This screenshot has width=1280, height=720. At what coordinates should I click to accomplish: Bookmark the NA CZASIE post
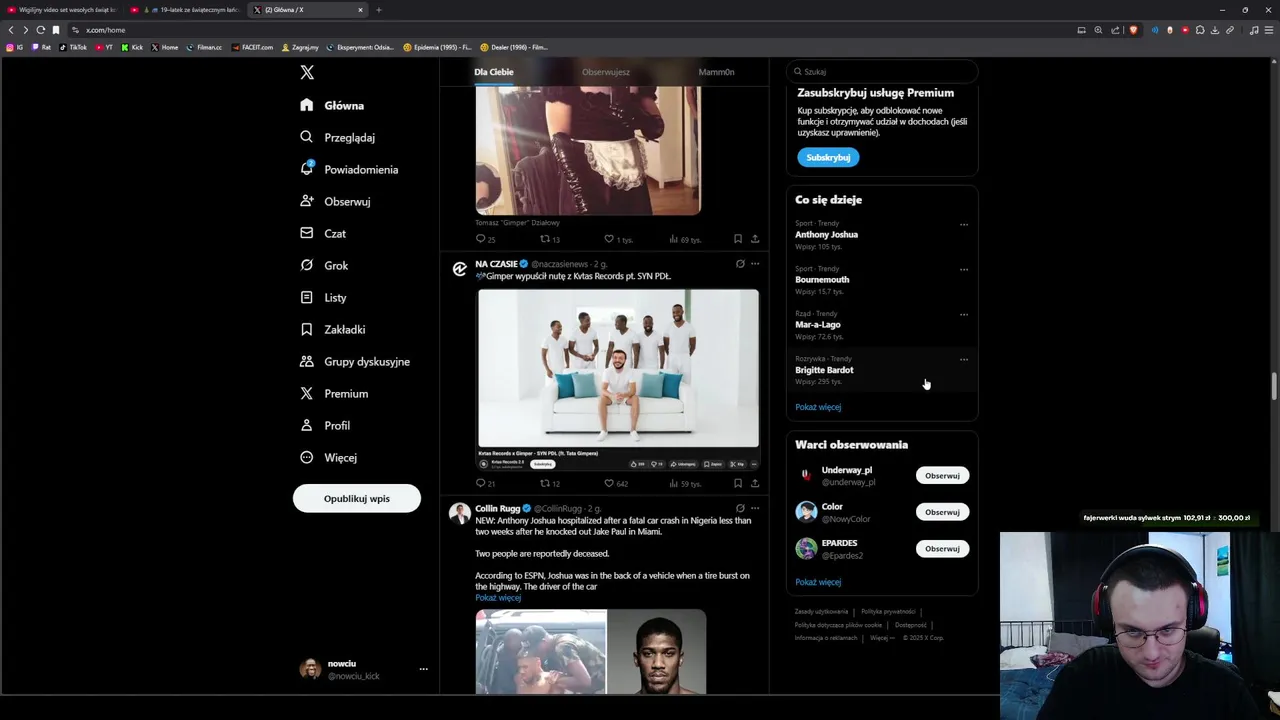(738, 483)
